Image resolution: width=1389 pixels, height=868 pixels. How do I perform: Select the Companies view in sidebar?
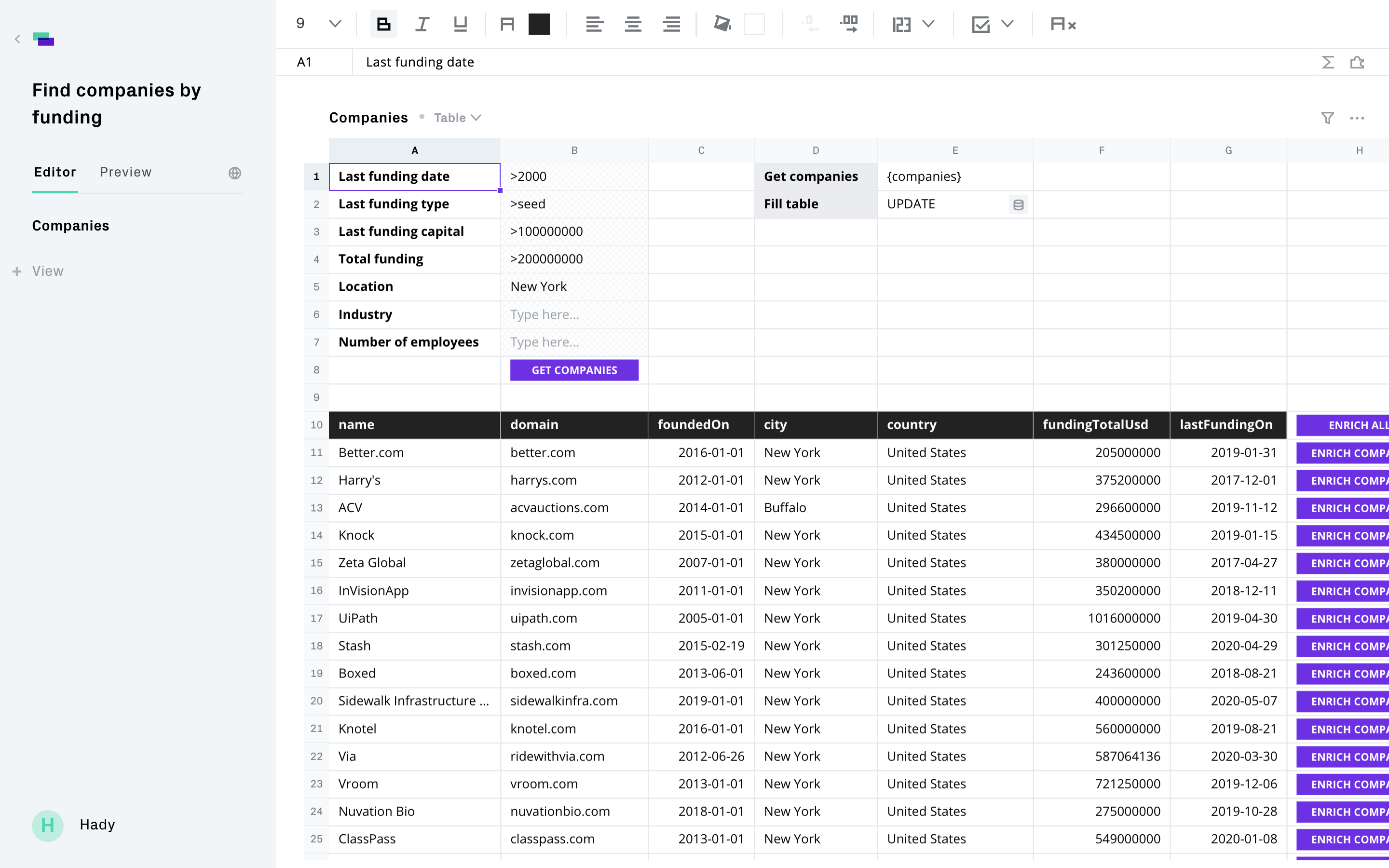[70, 226]
